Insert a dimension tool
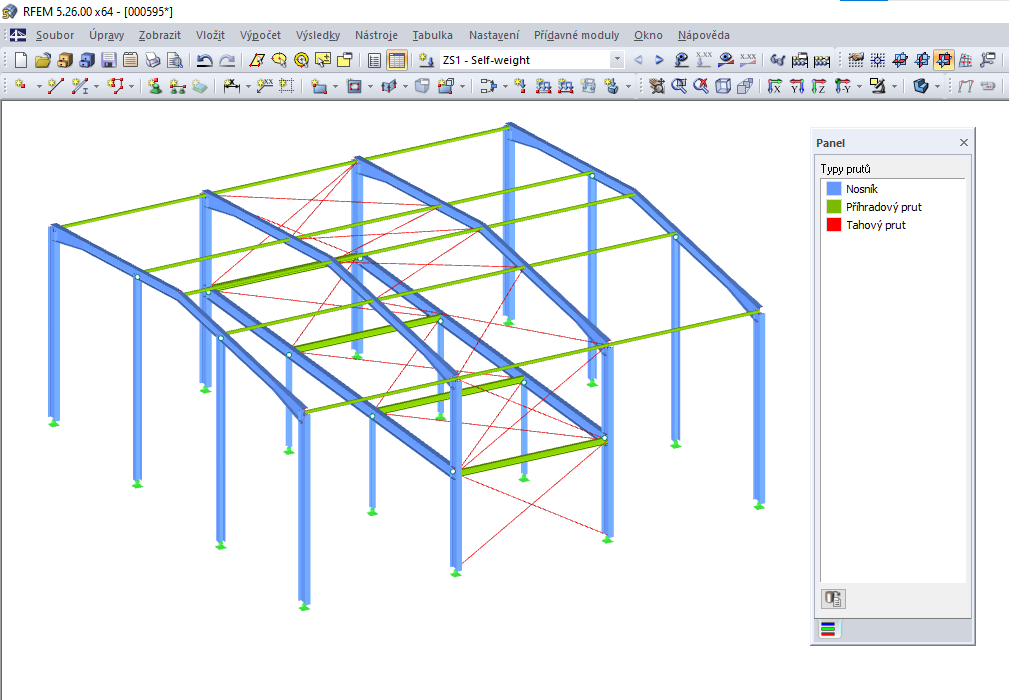The height and width of the screenshot is (700, 1009). pos(231,86)
